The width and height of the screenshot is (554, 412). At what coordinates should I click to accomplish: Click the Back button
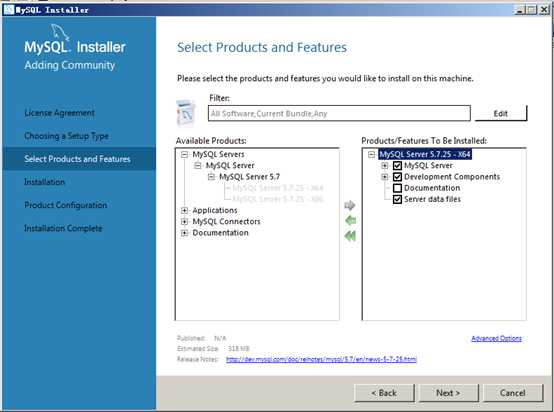pyautogui.click(x=384, y=393)
